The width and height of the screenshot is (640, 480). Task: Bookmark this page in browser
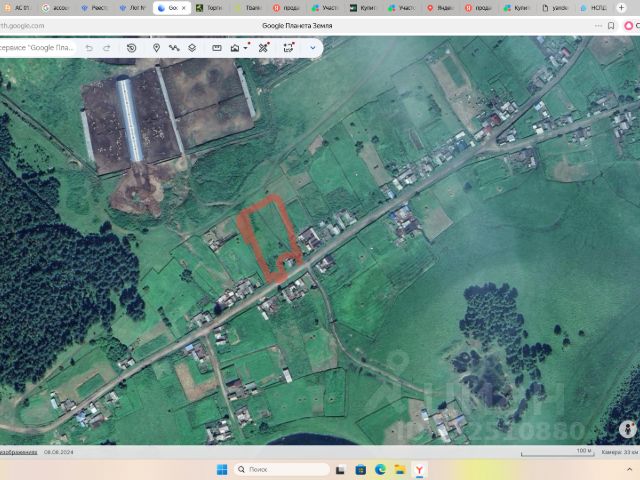pyautogui.click(x=611, y=26)
